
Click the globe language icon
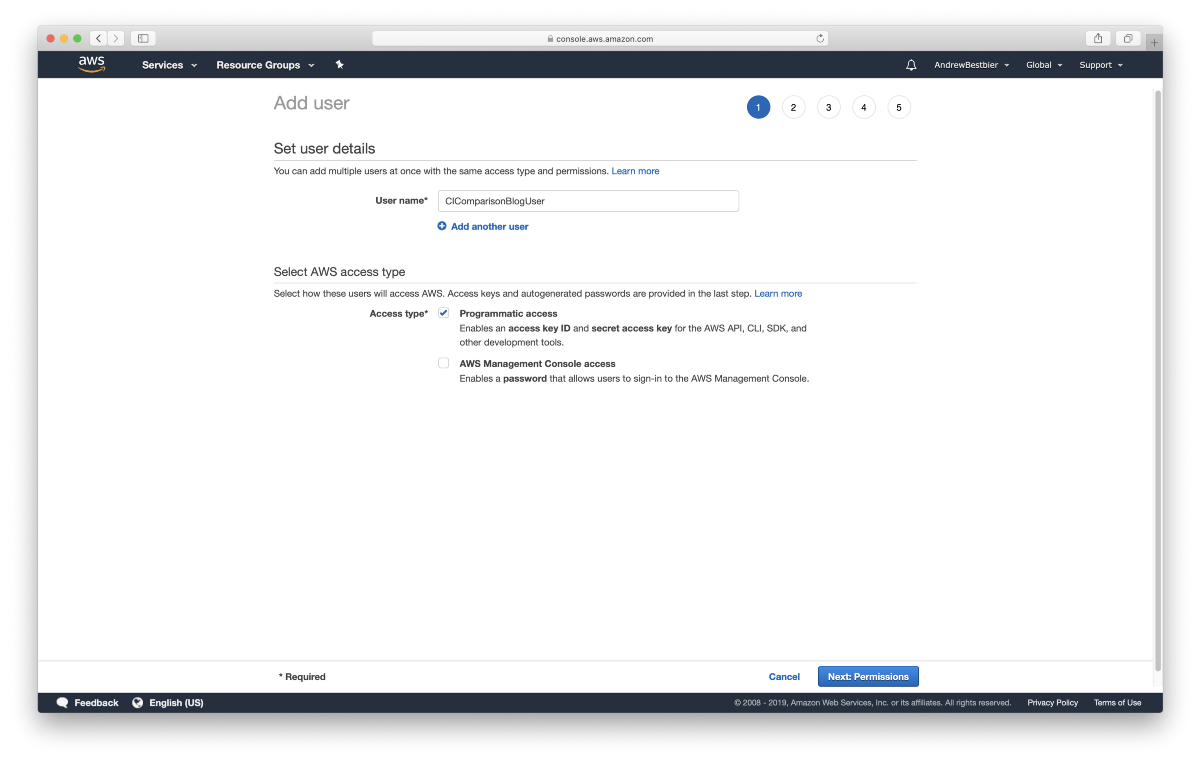point(138,703)
